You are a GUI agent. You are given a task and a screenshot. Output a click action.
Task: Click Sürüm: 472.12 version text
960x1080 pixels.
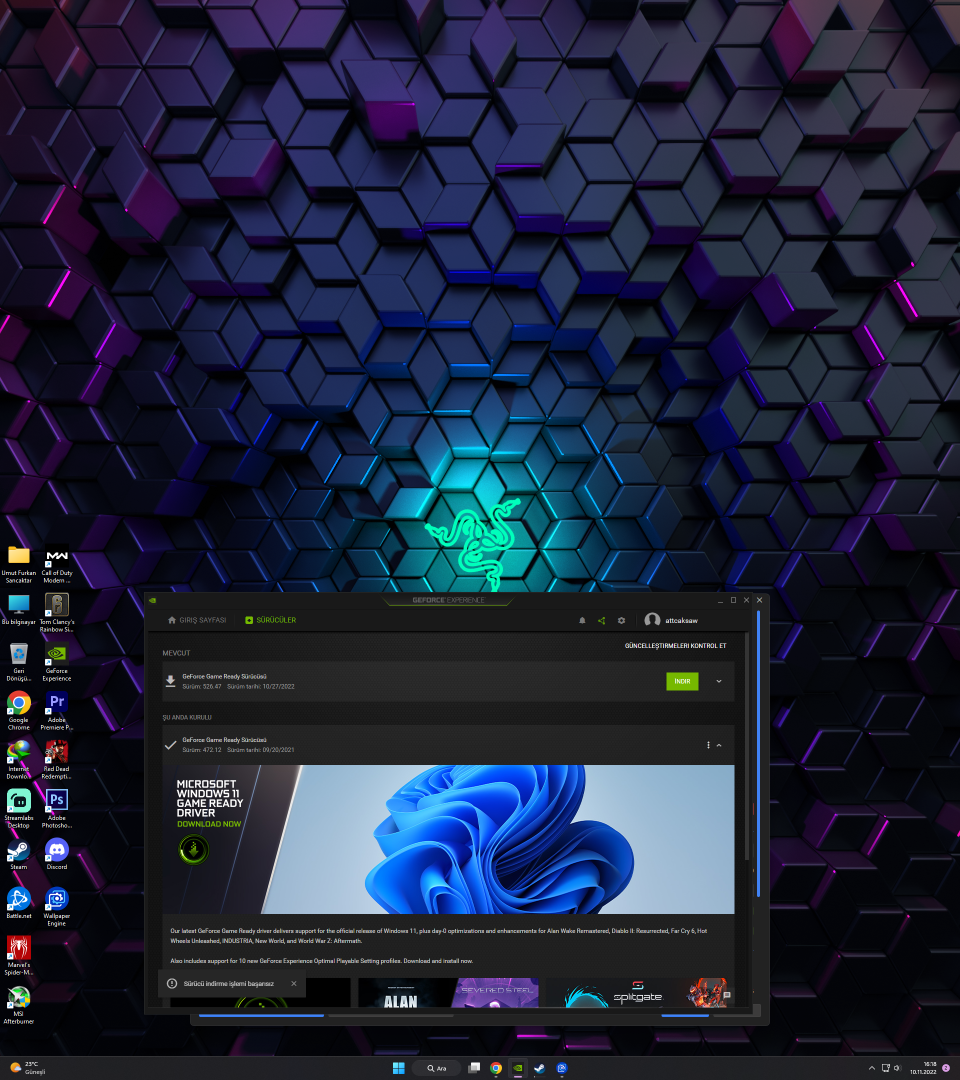tap(202, 750)
